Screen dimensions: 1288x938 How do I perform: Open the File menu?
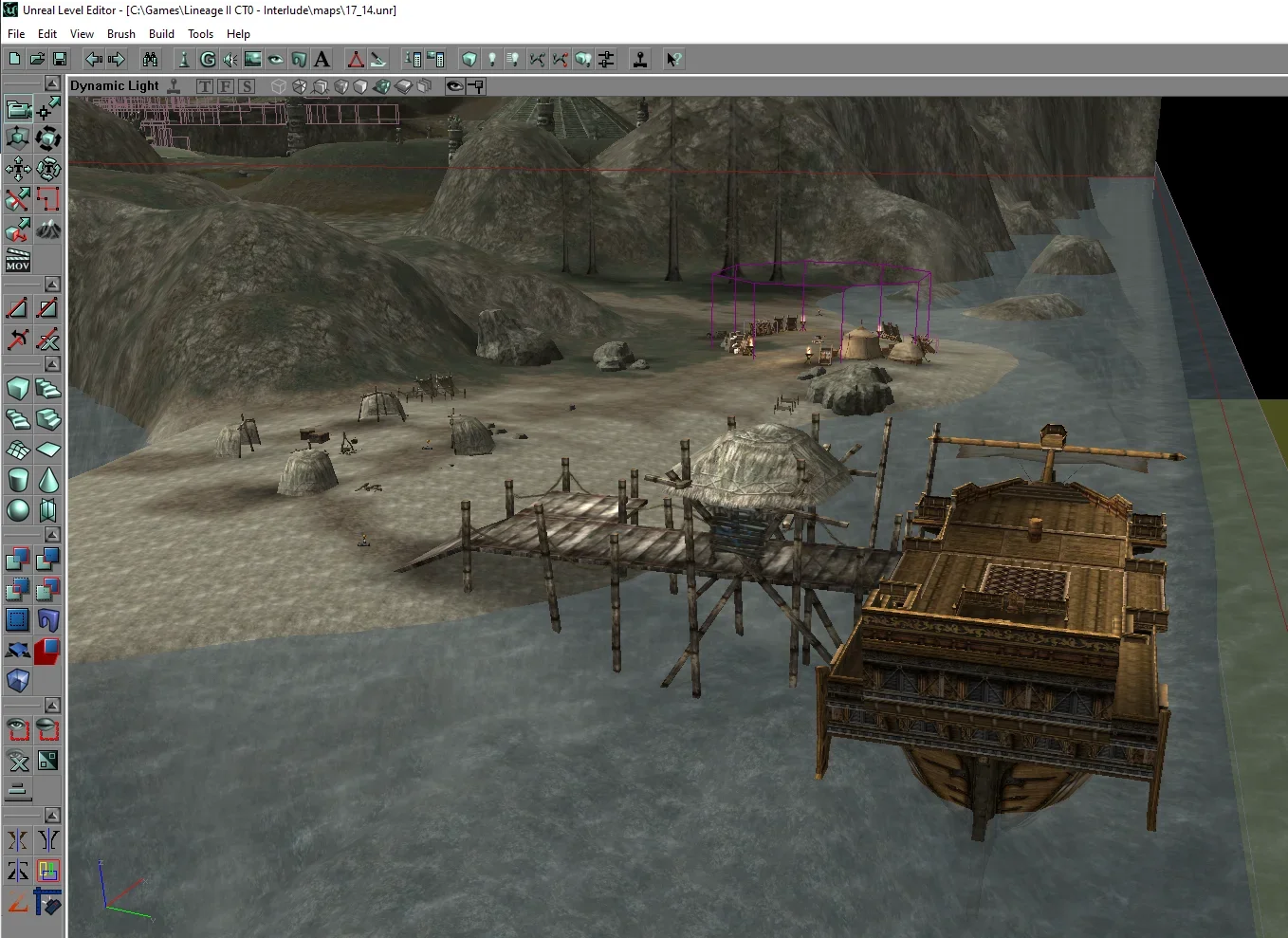click(16, 33)
